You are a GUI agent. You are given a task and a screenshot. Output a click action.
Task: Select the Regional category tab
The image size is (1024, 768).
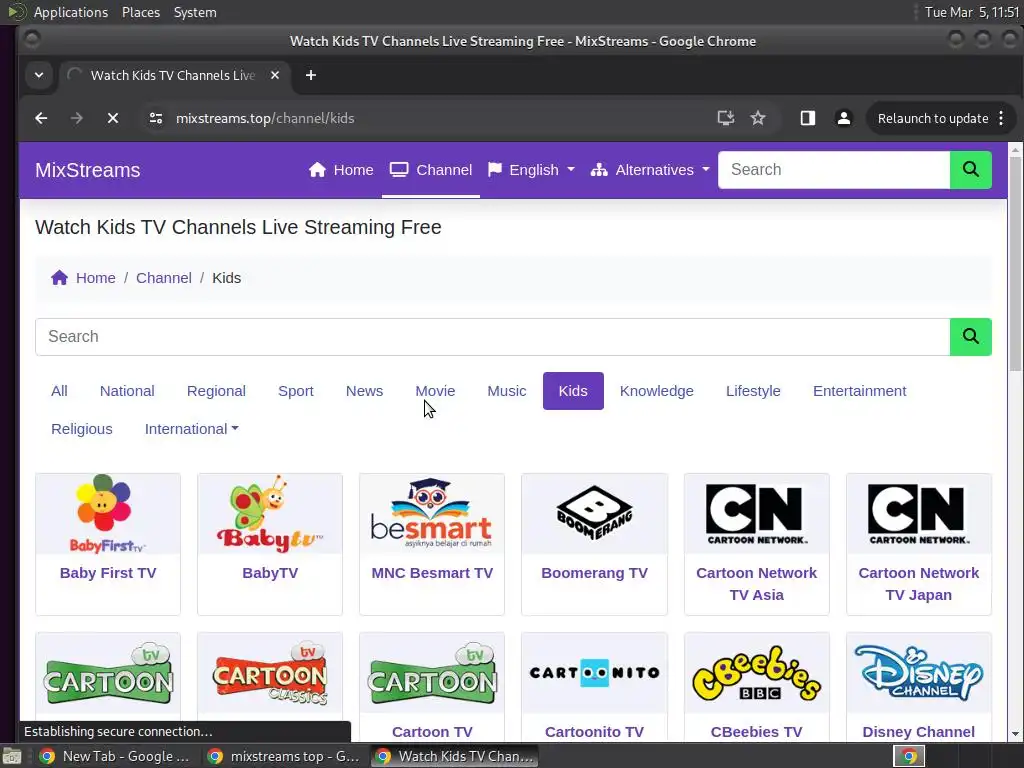coord(216,391)
